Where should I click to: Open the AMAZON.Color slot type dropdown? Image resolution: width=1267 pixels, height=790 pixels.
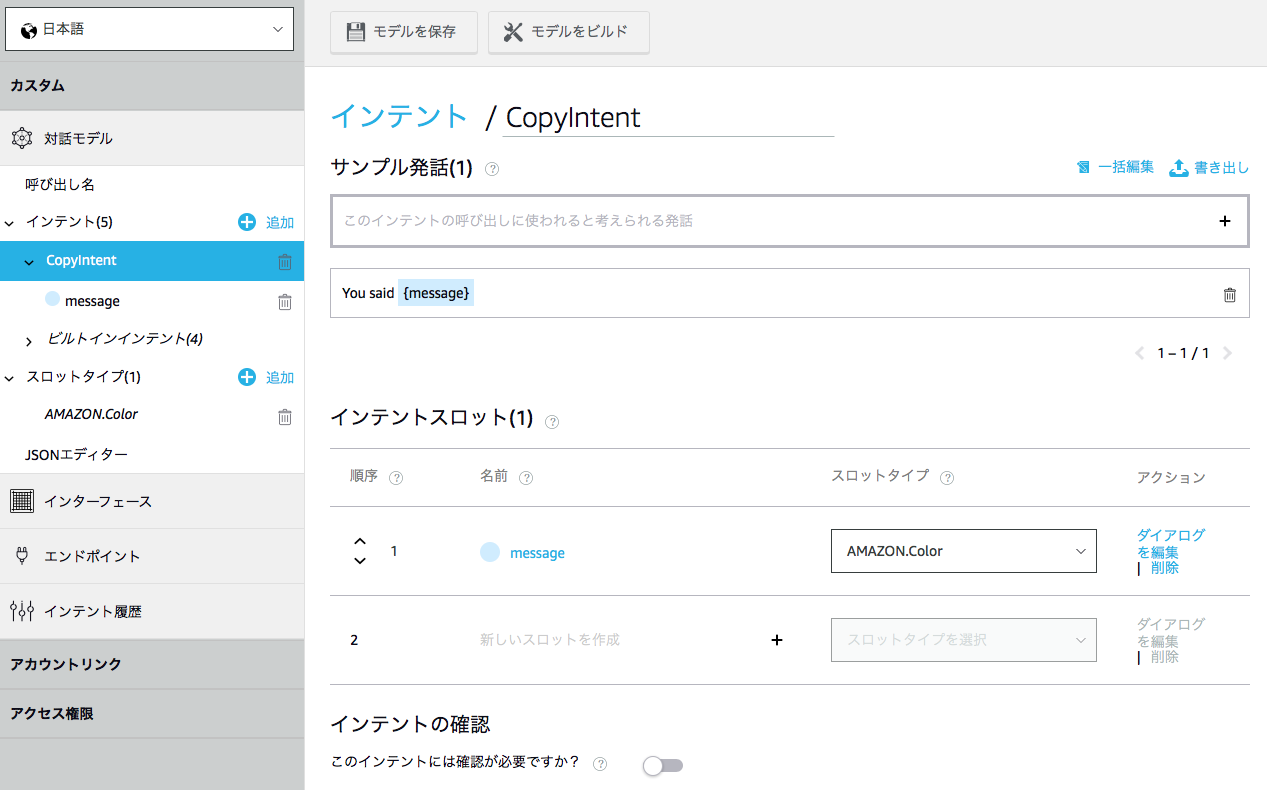tap(964, 551)
